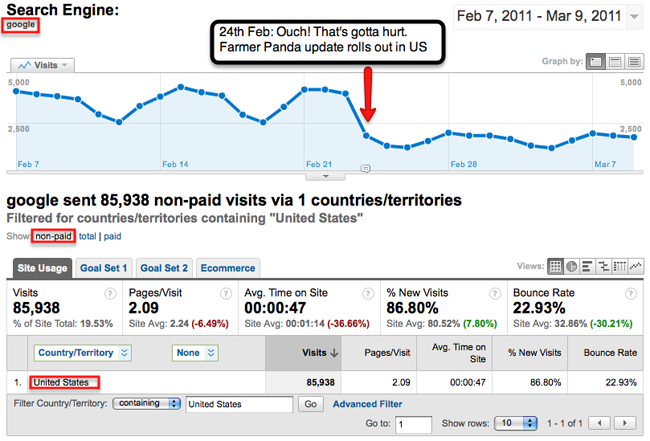Graph by week using the middle icon
This screenshot has height=441, width=650.
pos(615,61)
